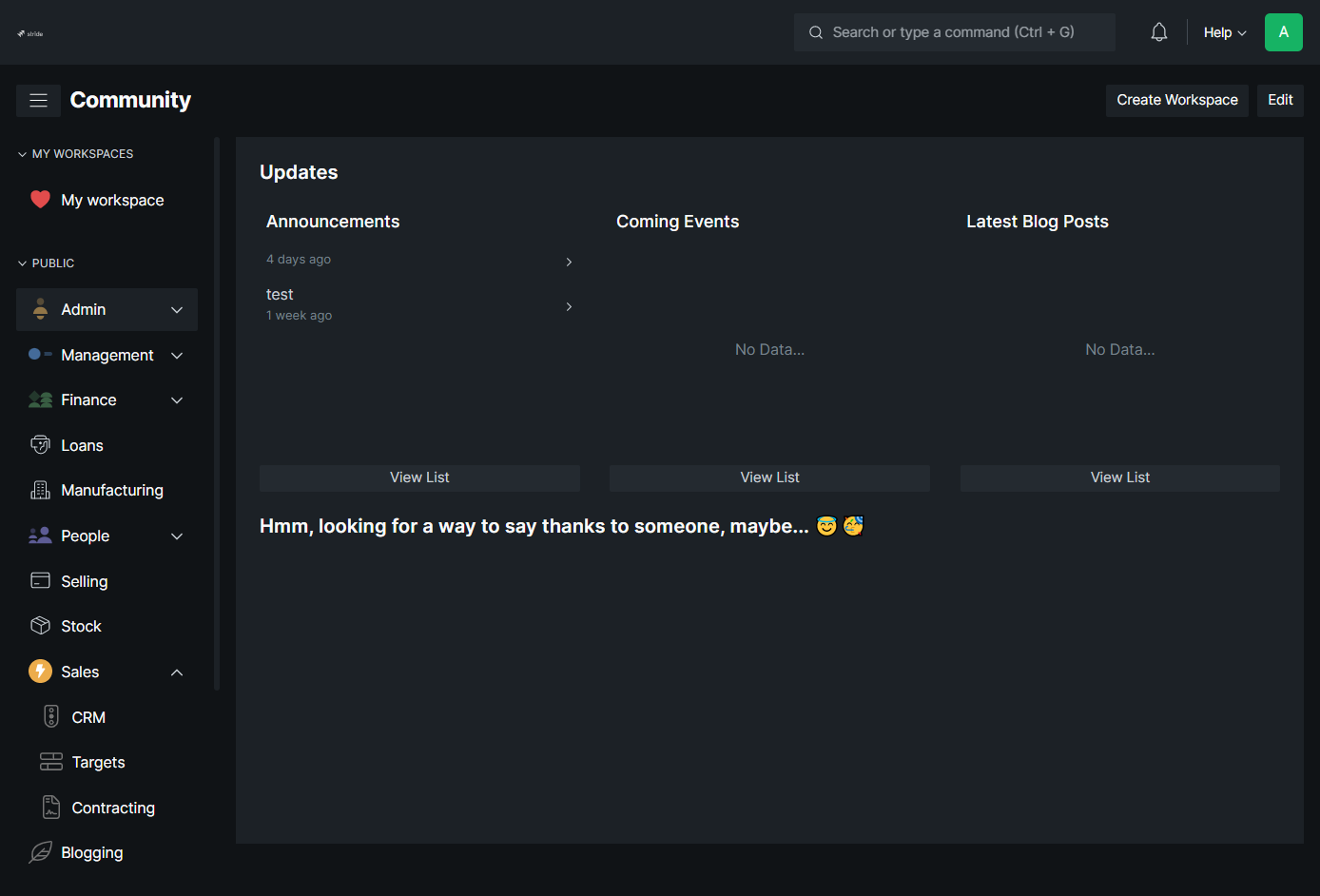Click the CRM icon
The height and width of the screenshot is (896, 1320).
point(51,716)
